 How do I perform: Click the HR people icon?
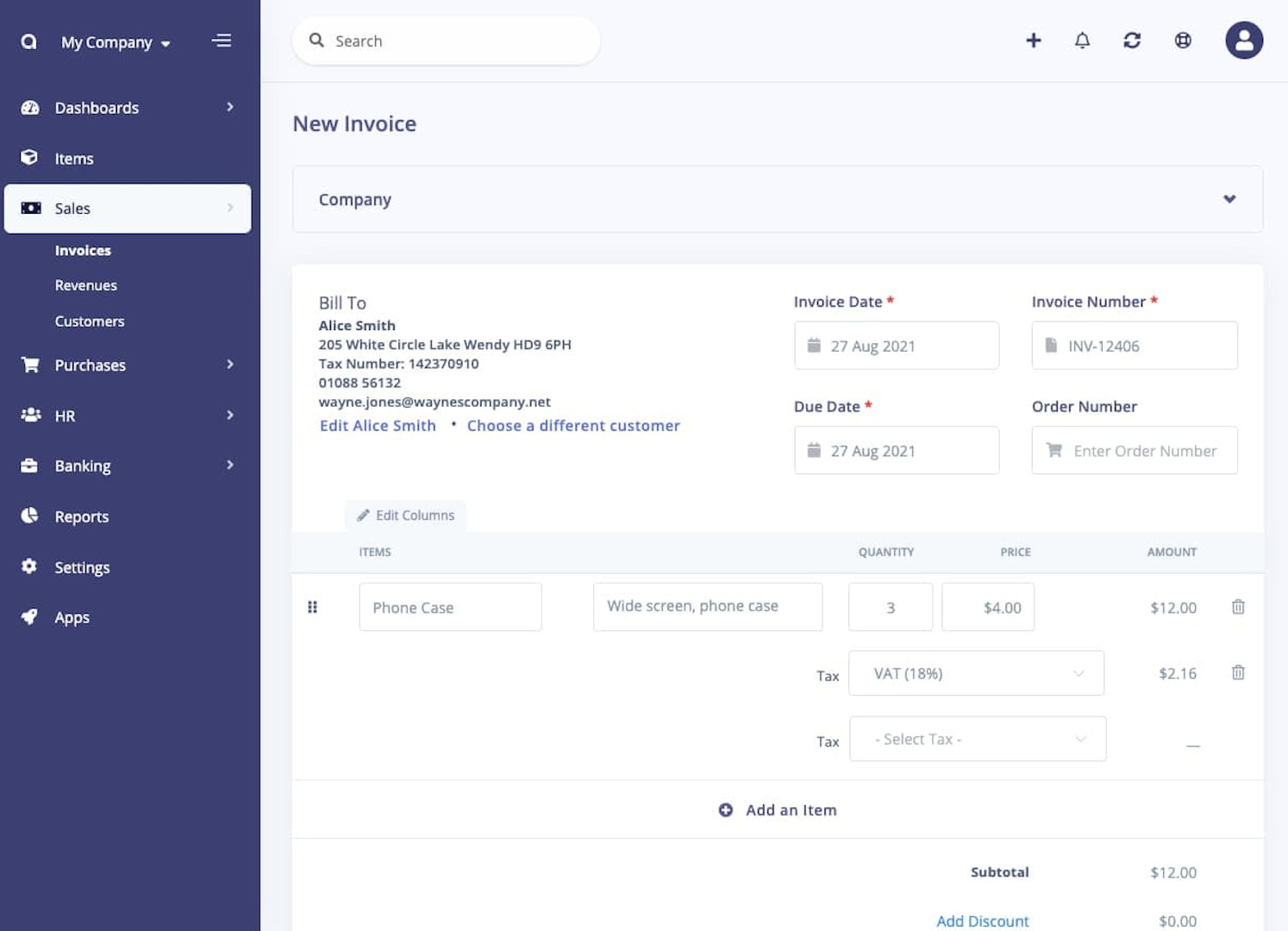(x=28, y=416)
